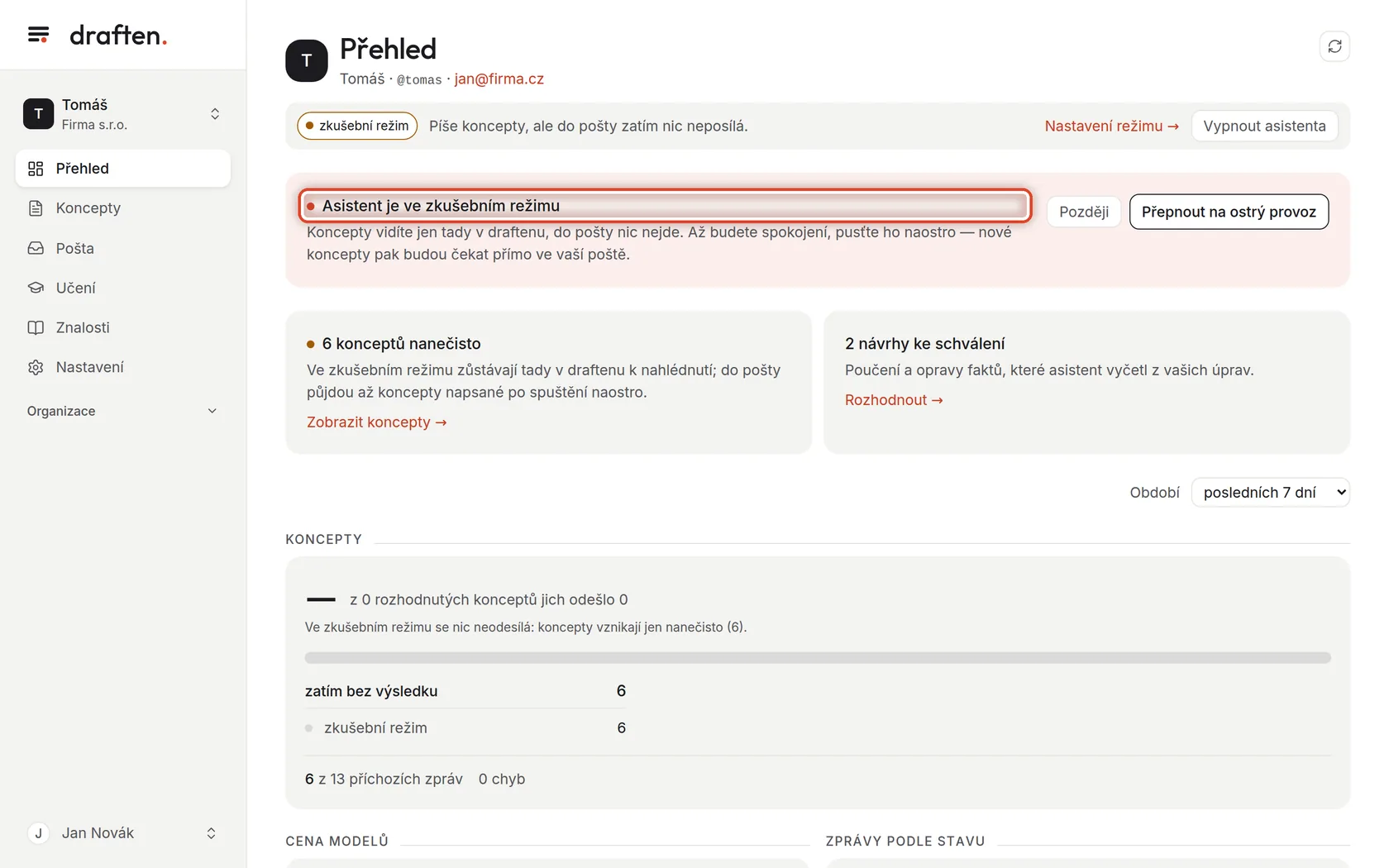The width and height of the screenshot is (1389, 868).
Task: Click the Nastavení gear icon
Action: (36, 367)
